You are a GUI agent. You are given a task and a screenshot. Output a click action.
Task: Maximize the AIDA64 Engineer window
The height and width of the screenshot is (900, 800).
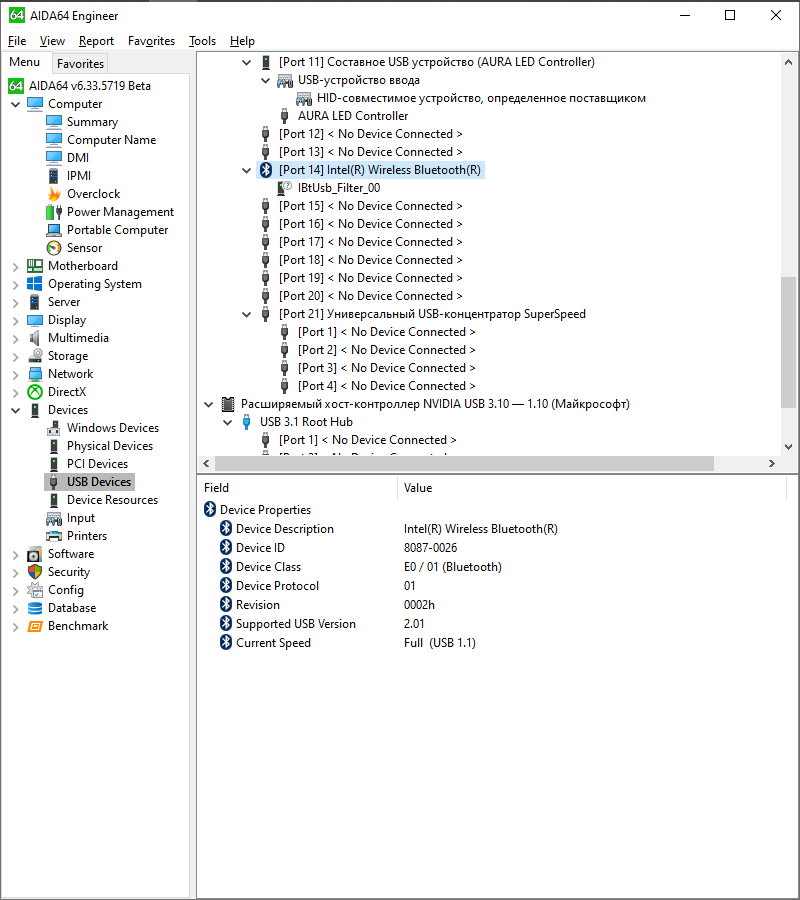coord(730,15)
